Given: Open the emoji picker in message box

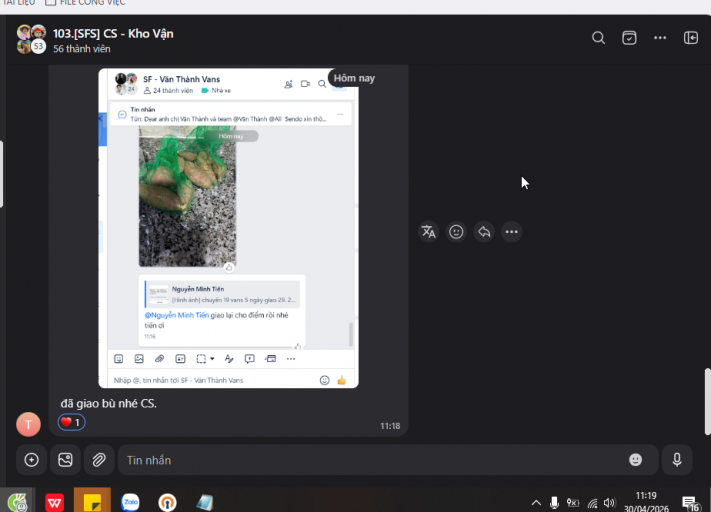Looking at the screenshot, I should (x=635, y=460).
